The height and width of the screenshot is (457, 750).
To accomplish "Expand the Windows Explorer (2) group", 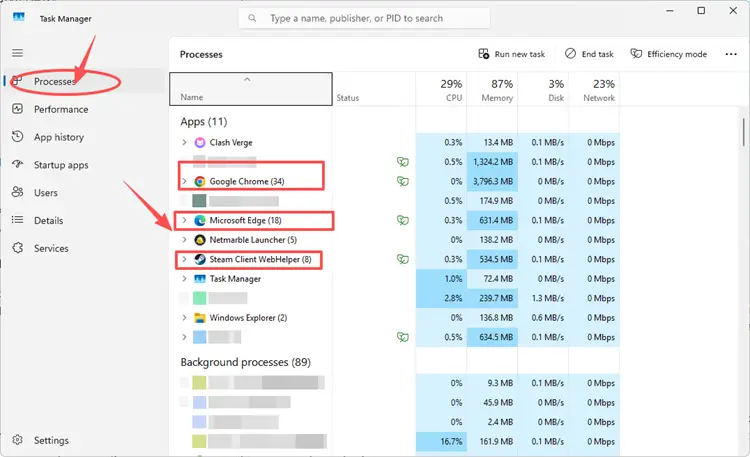I will 184,318.
